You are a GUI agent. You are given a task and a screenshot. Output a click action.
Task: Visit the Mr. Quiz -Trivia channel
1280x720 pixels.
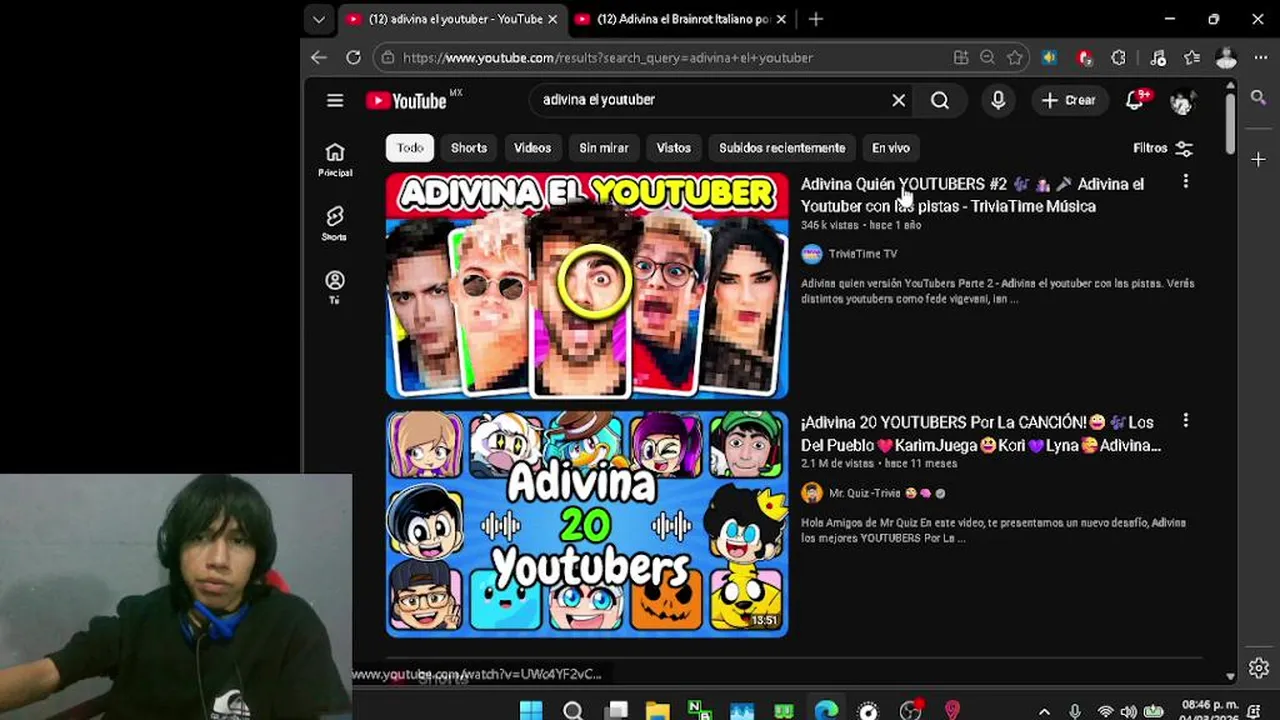865,493
